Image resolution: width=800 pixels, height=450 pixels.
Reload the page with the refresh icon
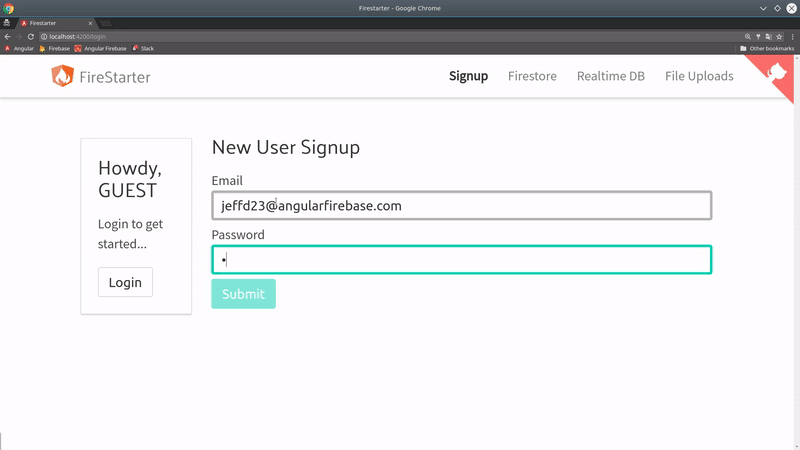[x=31, y=36]
